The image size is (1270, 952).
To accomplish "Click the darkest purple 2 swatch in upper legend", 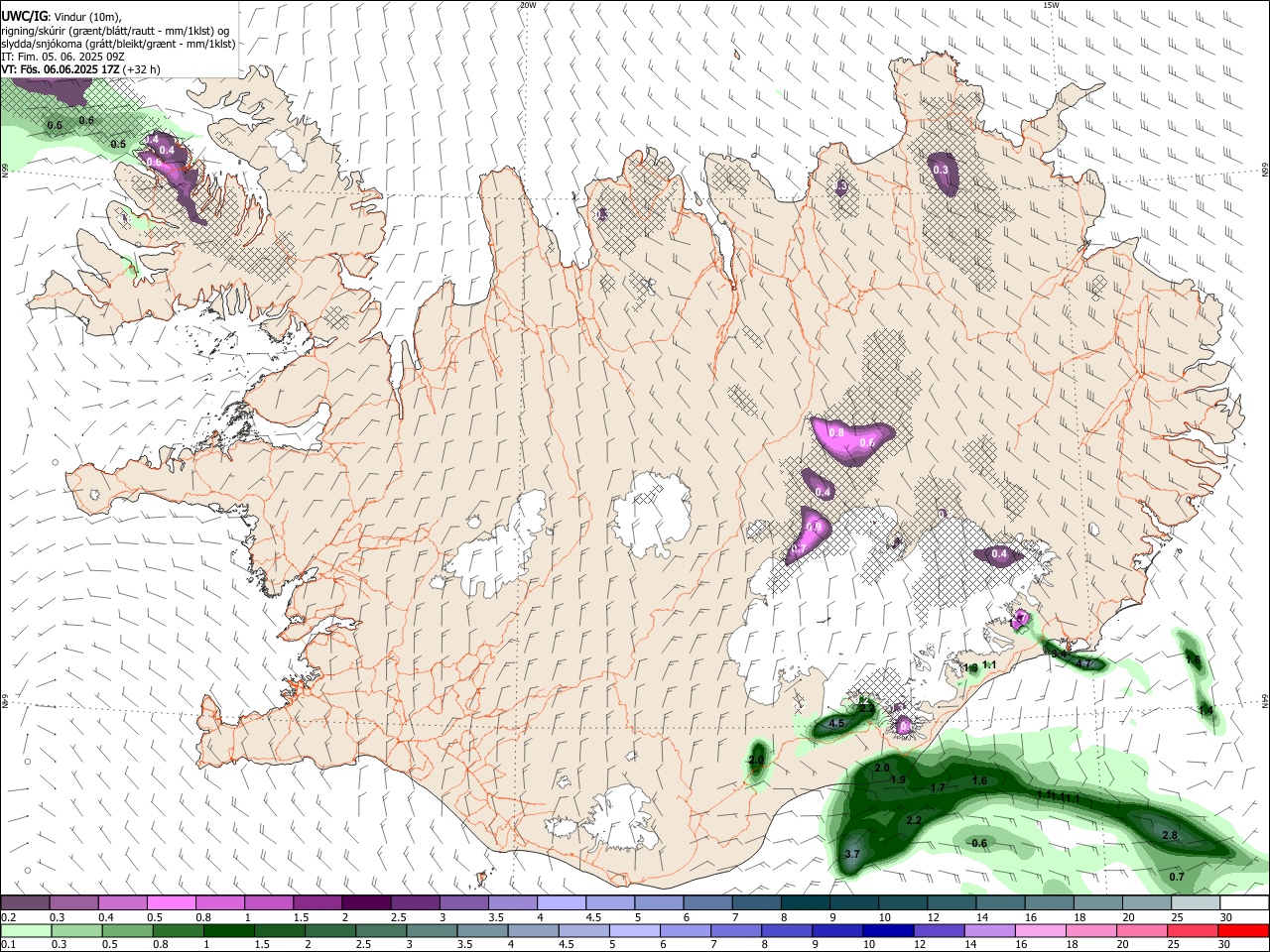I will pyautogui.click(x=366, y=903).
